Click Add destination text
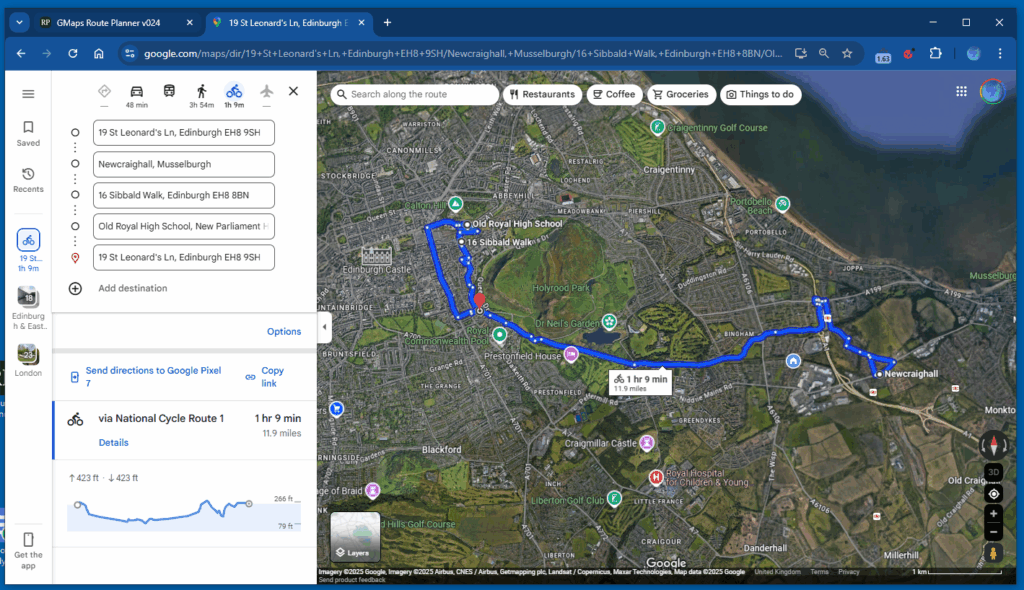Viewport: 1024px width, 590px height. pos(133,288)
